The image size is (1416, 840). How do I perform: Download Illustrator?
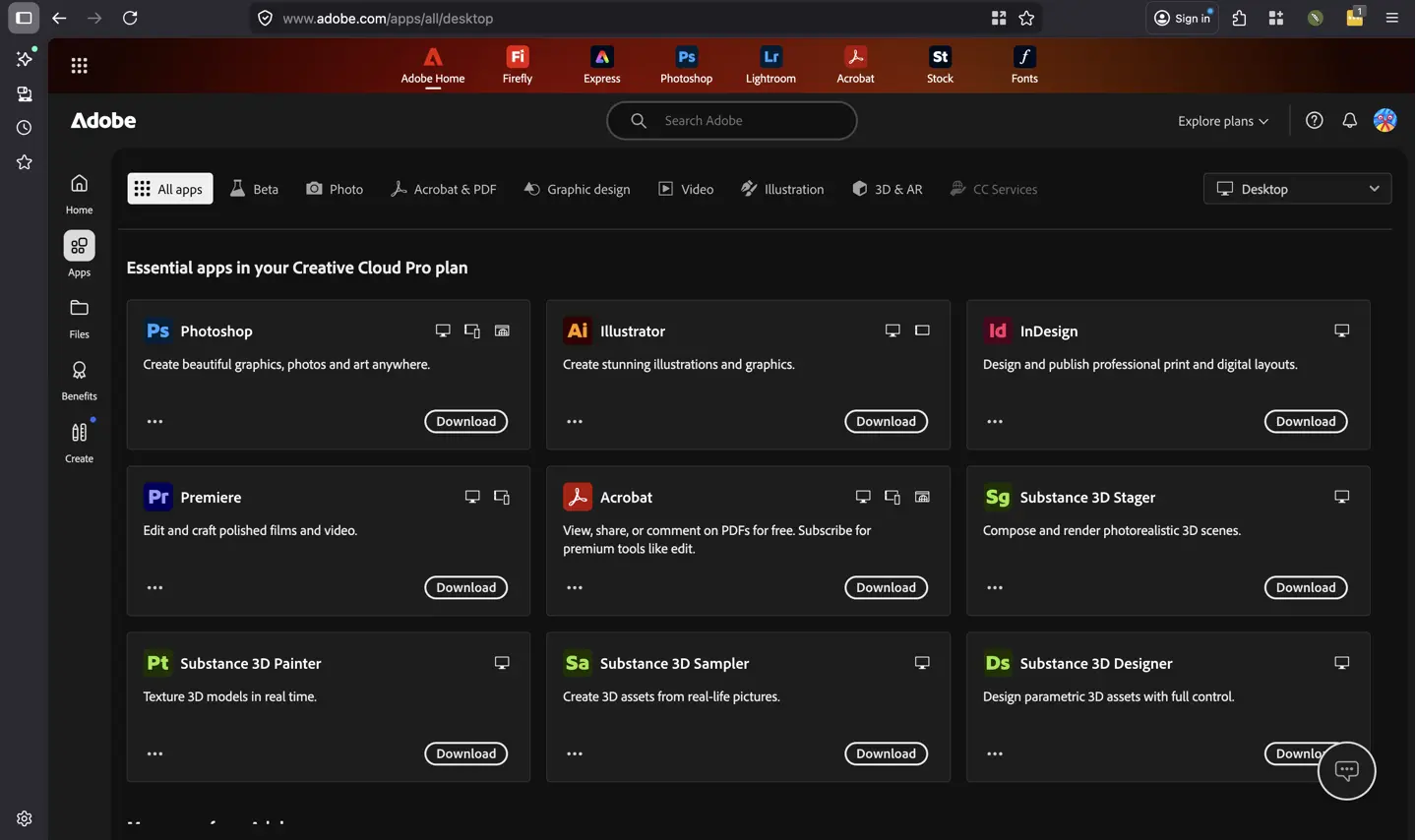[886, 421]
